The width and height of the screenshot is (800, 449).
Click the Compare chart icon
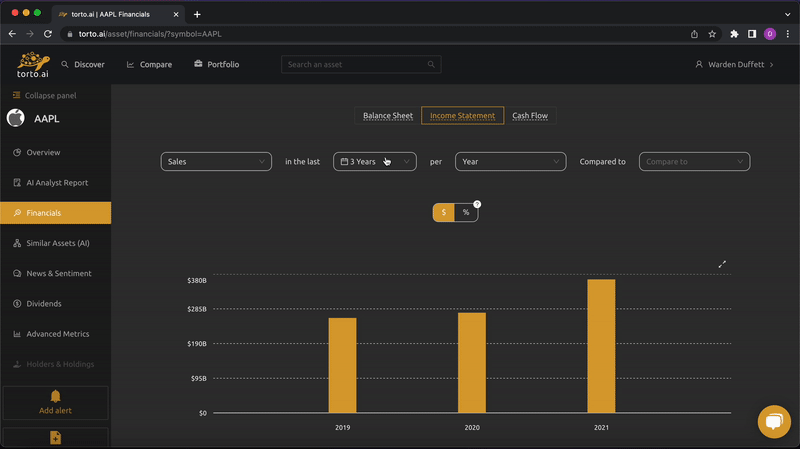[131, 64]
